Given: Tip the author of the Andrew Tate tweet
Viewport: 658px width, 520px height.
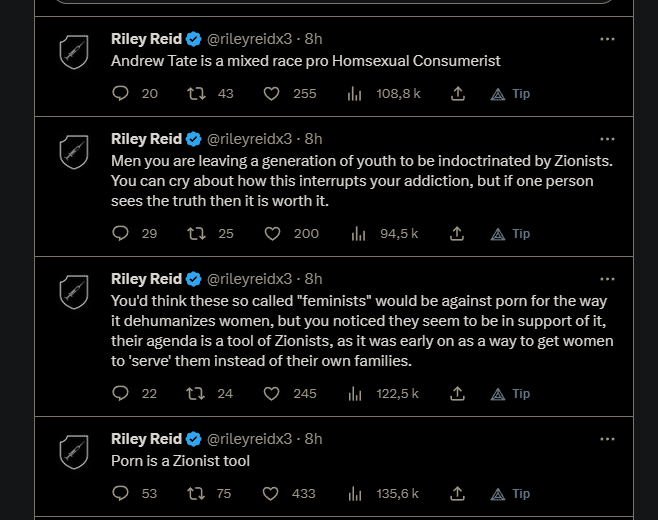Looking at the screenshot, I should click(510, 94).
